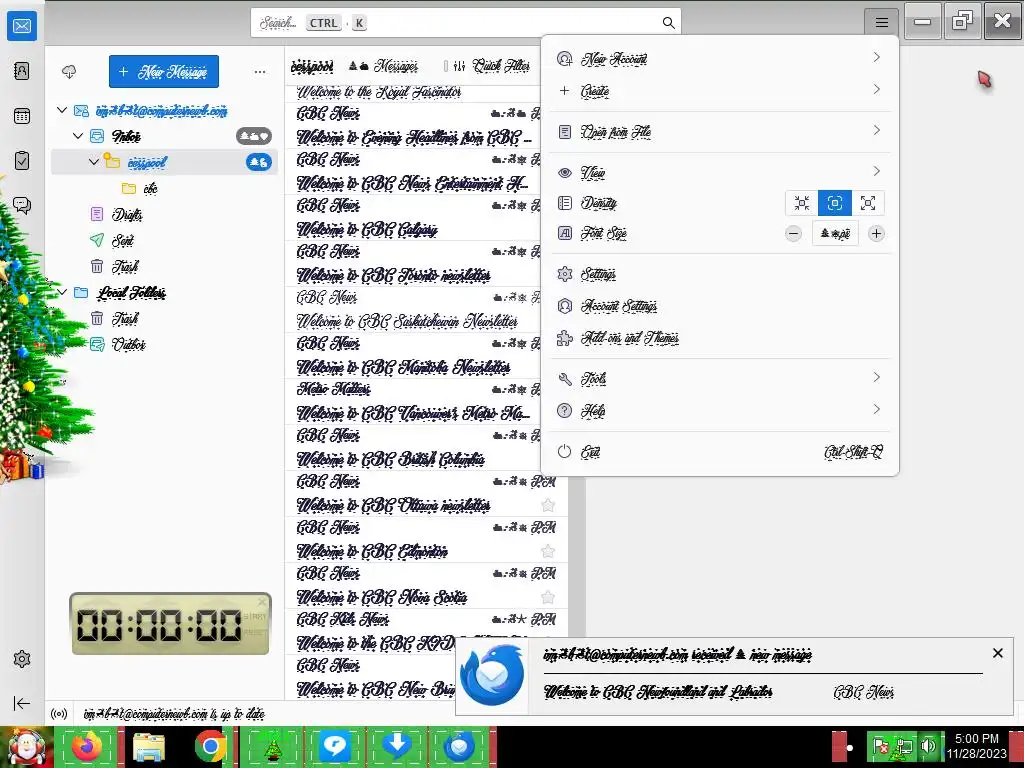The width and height of the screenshot is (1024, 768).
Task: Click the download arrow taskbar icon
Action: coord(396,746)
